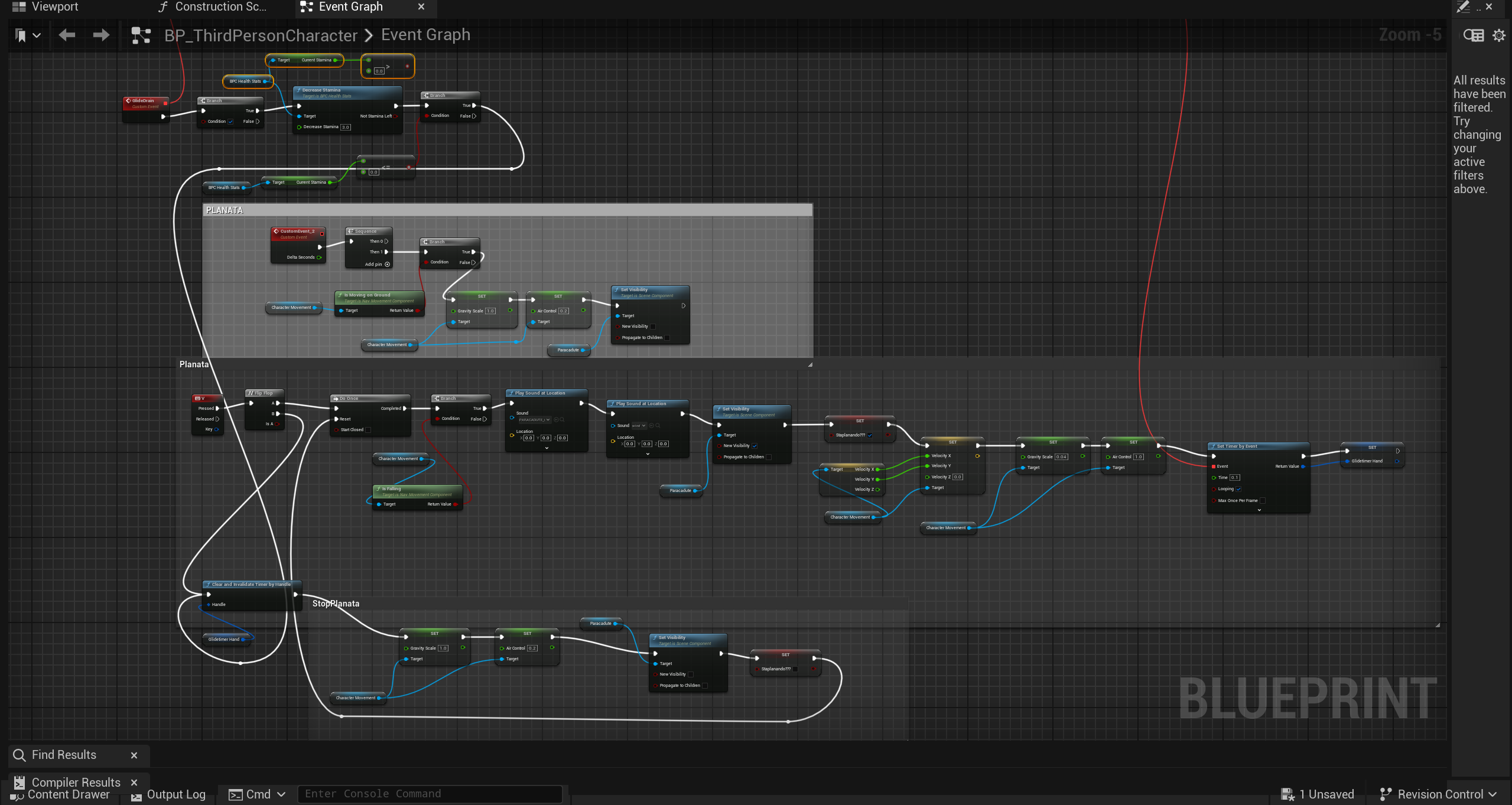Select the Compiler Results tab

76,782
